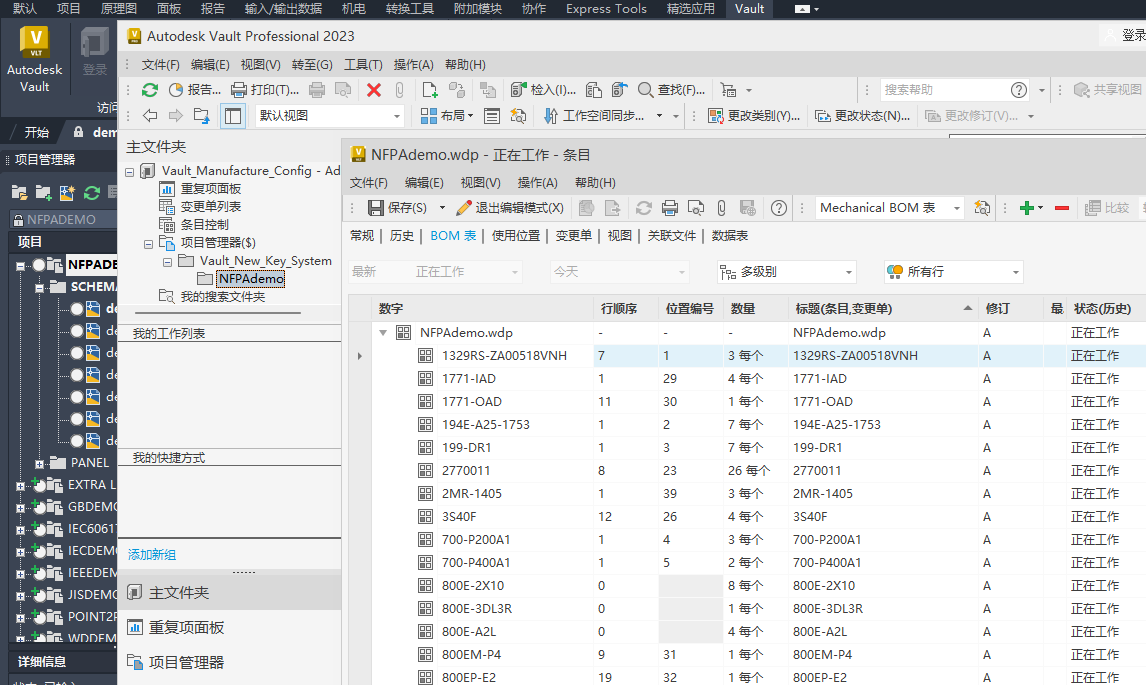
Task: Open the Reports pie chart button
Action: point(194,90)
